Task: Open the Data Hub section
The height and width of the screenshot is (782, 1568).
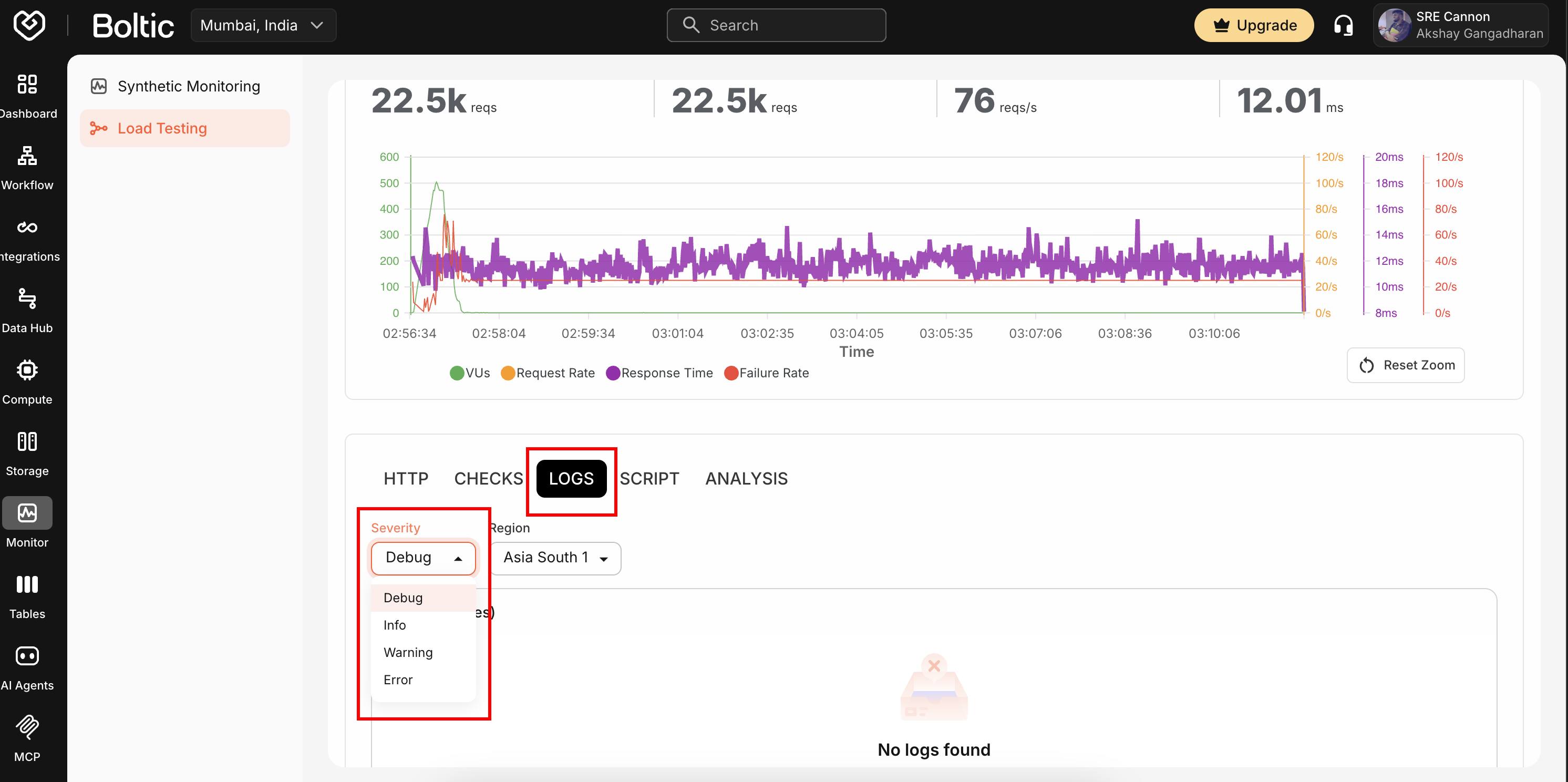Action: coord(28,309)
